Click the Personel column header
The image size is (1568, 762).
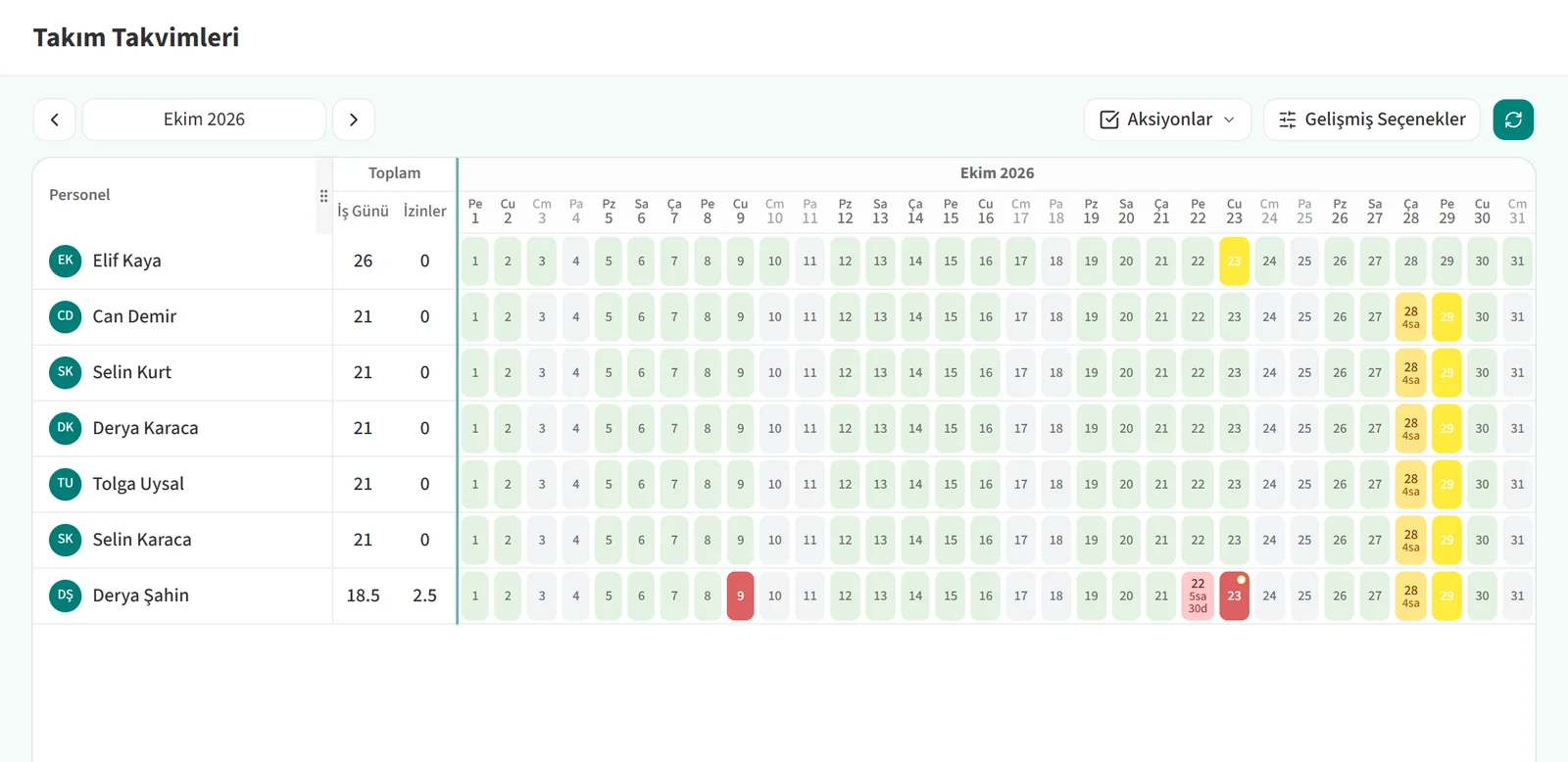click(x=79, y=195)
